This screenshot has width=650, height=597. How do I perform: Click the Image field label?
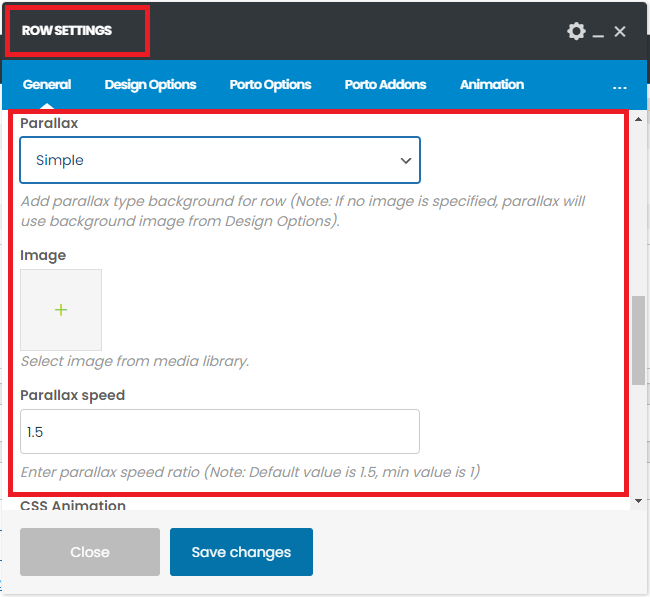coord(43,255)
